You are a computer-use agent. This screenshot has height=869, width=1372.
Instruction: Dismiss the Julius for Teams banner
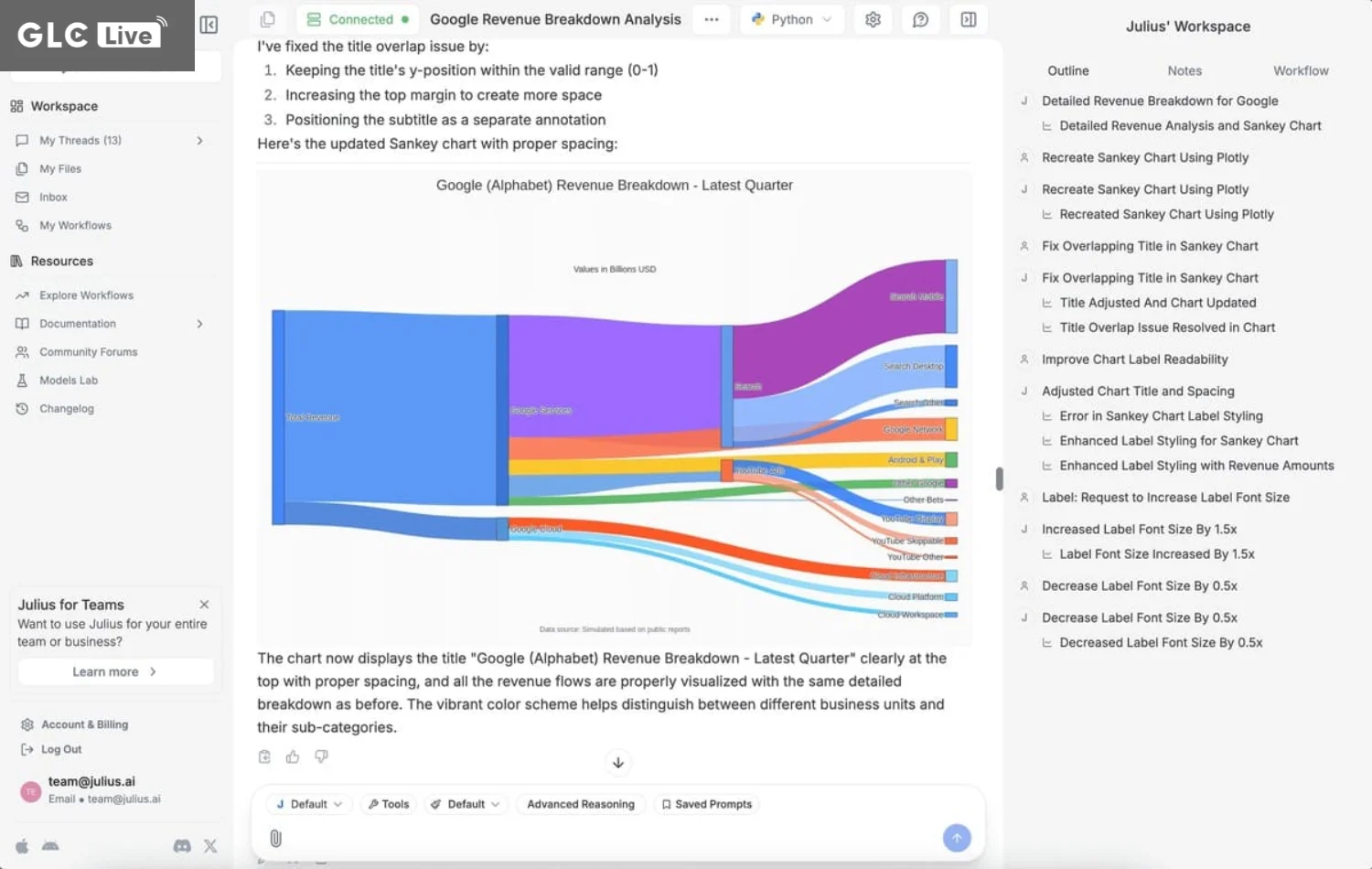click(x=204, y=605)
